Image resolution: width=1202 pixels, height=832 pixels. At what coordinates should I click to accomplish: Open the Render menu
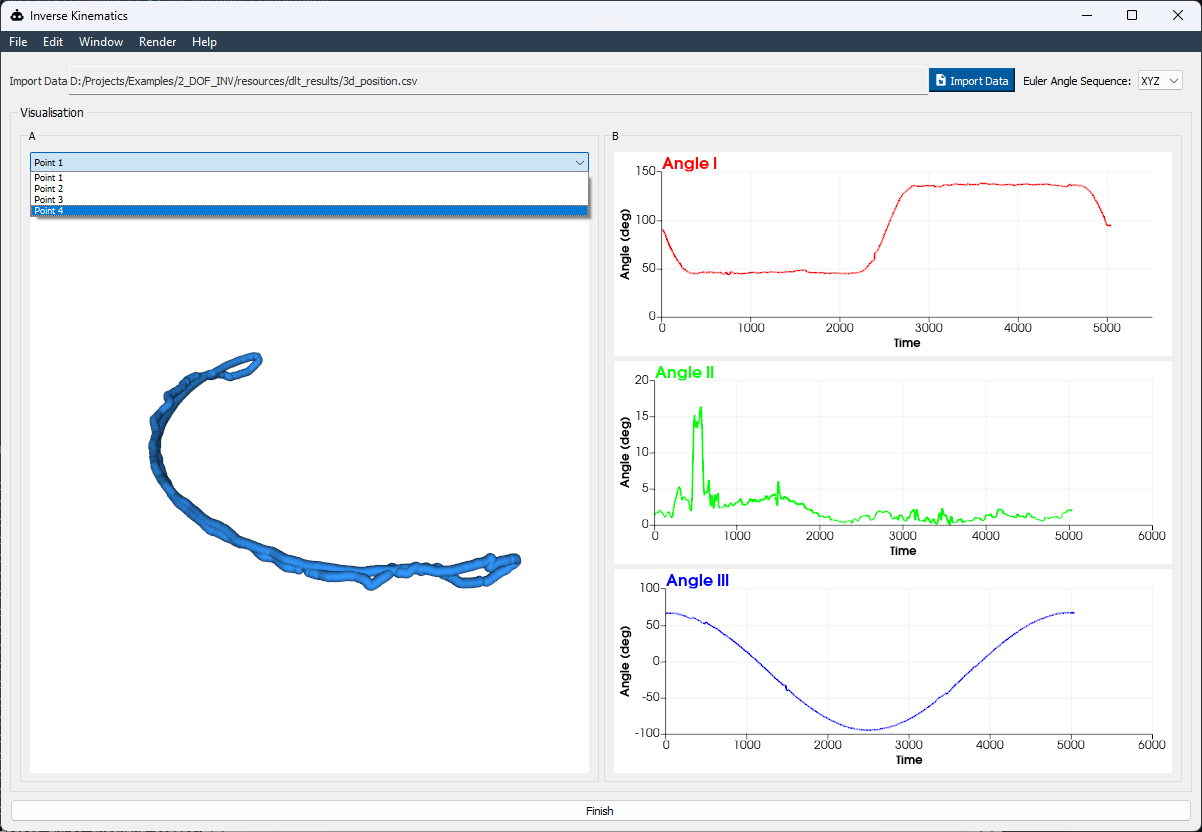click(157, 42)
